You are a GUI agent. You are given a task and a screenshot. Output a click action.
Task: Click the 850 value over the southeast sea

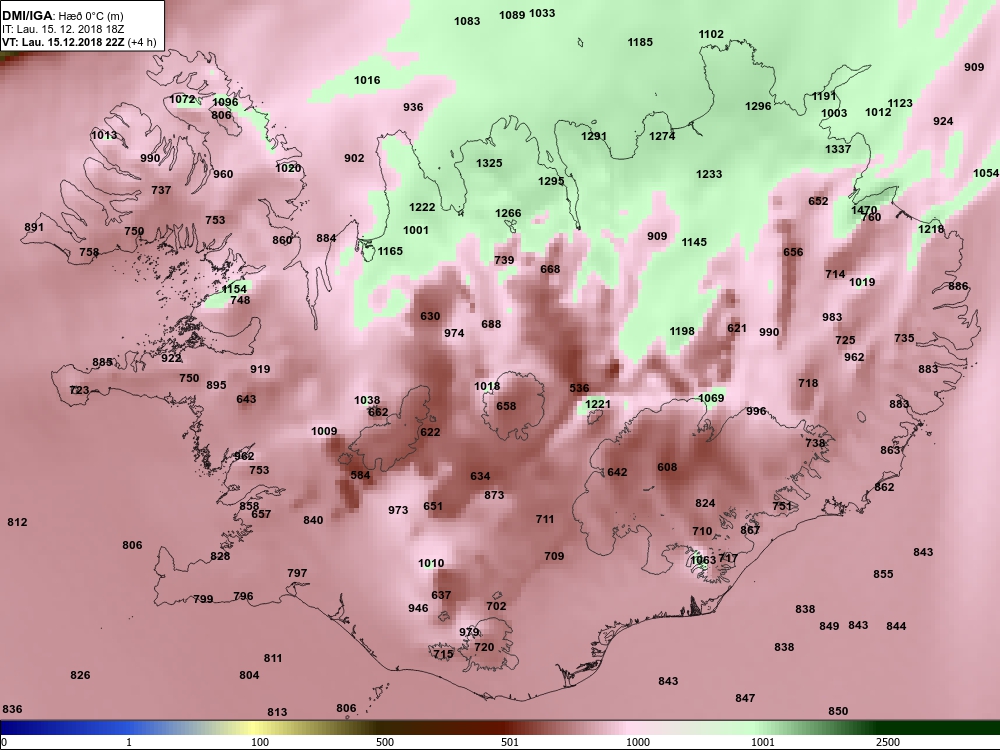pos(838,711)
